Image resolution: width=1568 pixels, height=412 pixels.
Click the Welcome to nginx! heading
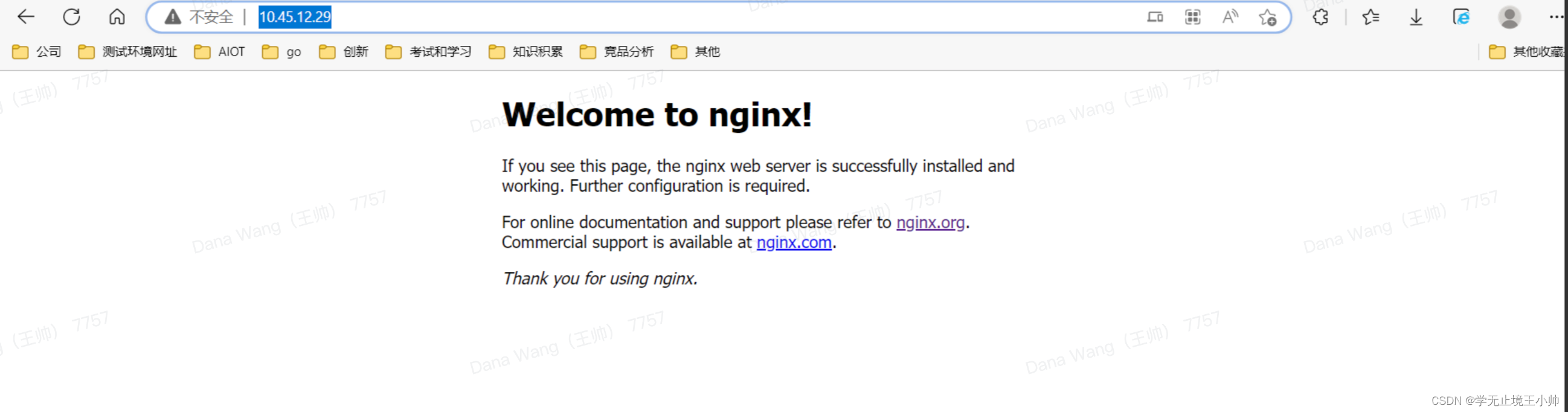[657, 114]
